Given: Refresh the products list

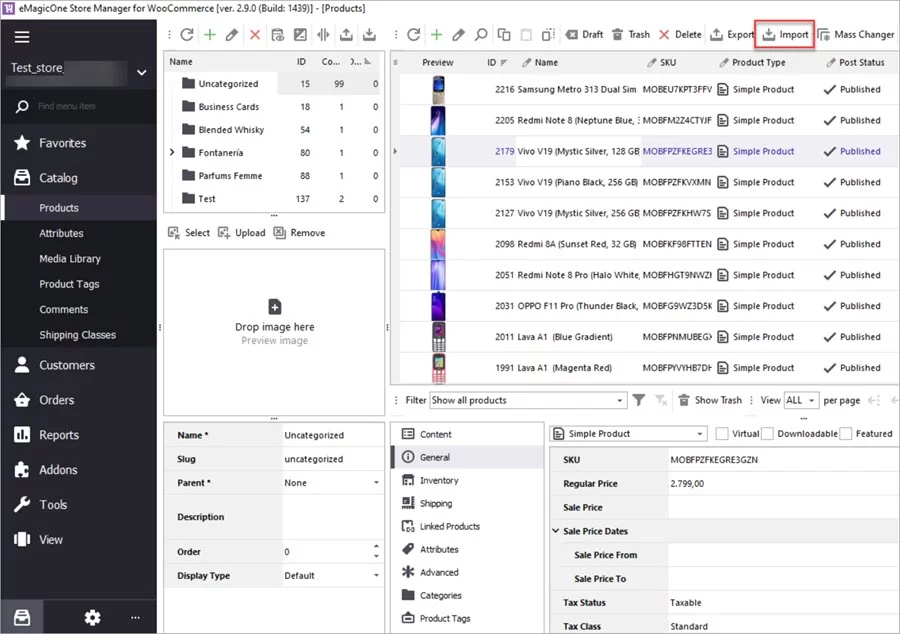Looking at the screenshot, I should tap(413, 34).
